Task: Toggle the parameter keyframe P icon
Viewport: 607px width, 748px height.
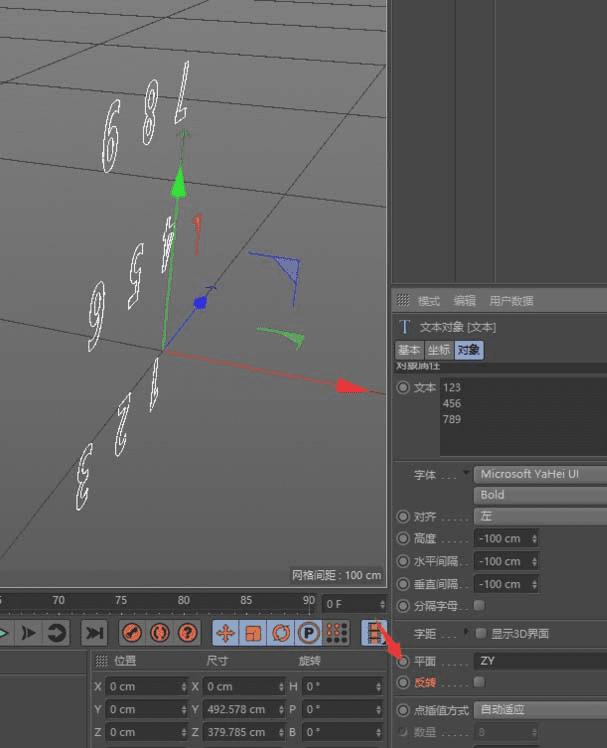Action: [309, 633]
